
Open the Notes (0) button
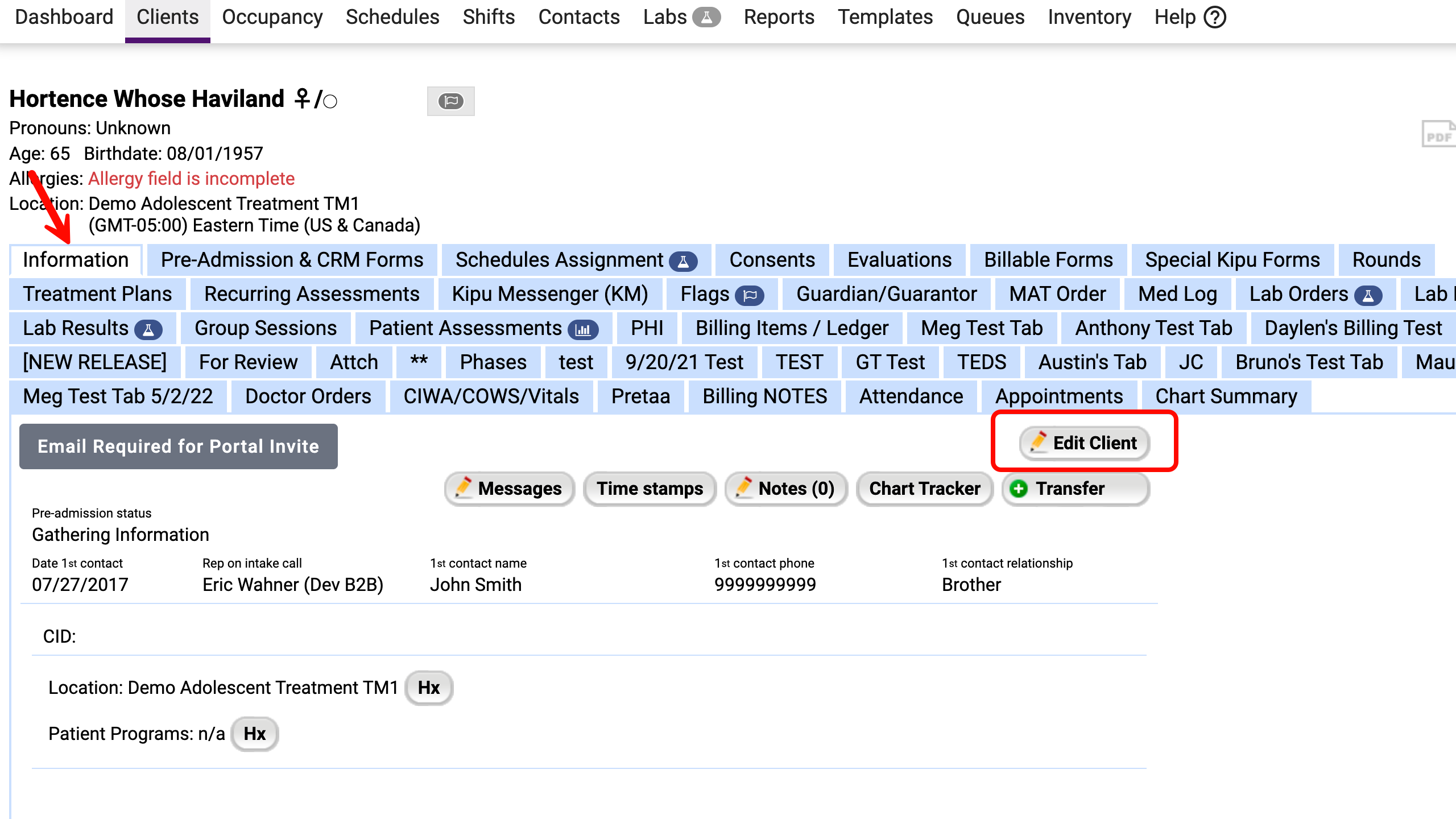tap(786, 489)
